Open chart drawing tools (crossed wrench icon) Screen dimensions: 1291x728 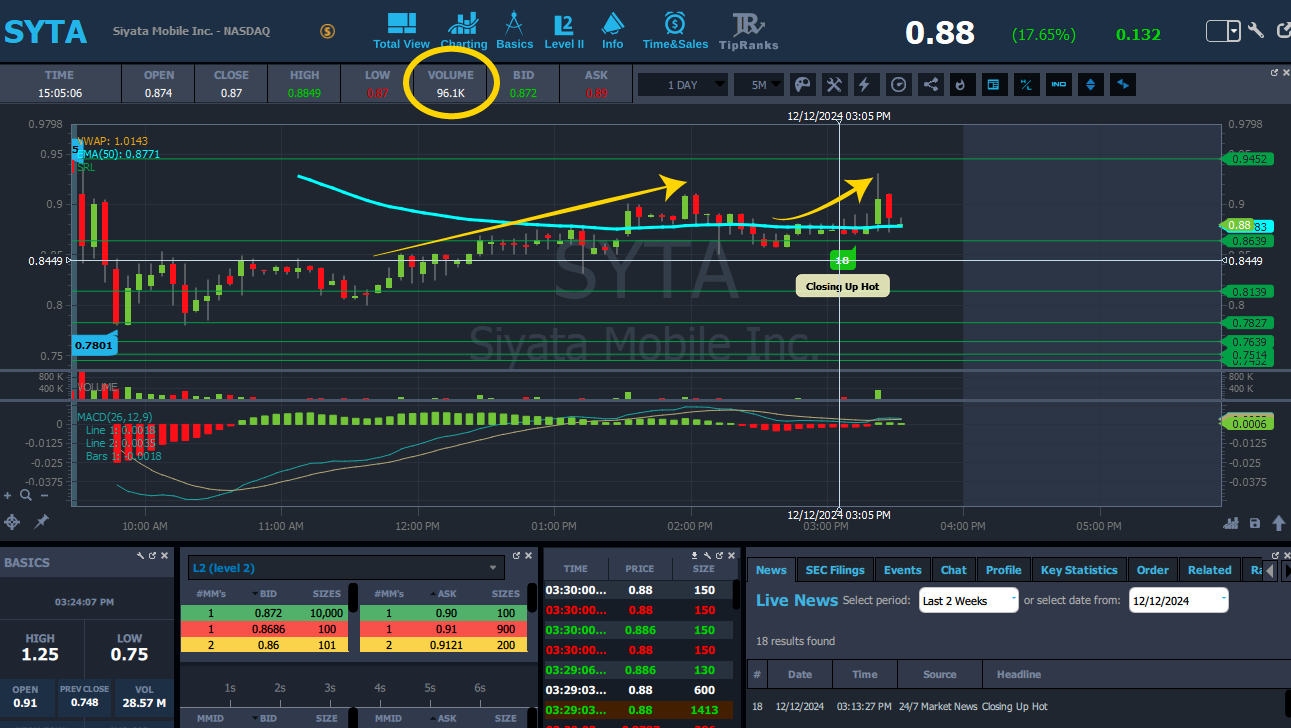834,85
